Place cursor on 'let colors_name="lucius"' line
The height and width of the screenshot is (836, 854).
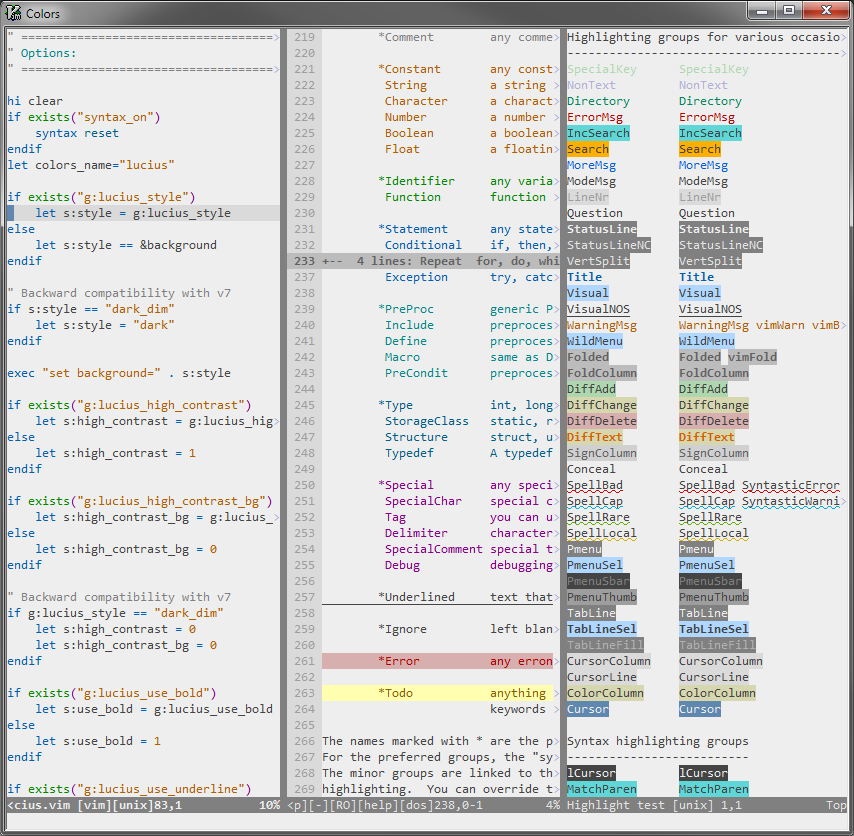pyautogui.click(x=91, y=165)
